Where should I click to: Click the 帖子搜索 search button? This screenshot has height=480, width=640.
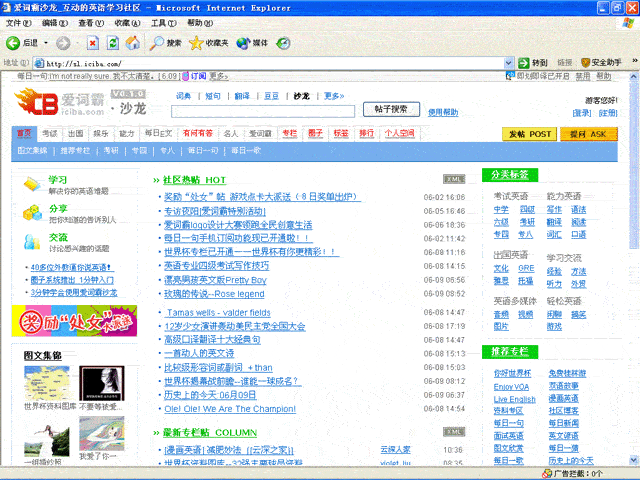(391, 109)
